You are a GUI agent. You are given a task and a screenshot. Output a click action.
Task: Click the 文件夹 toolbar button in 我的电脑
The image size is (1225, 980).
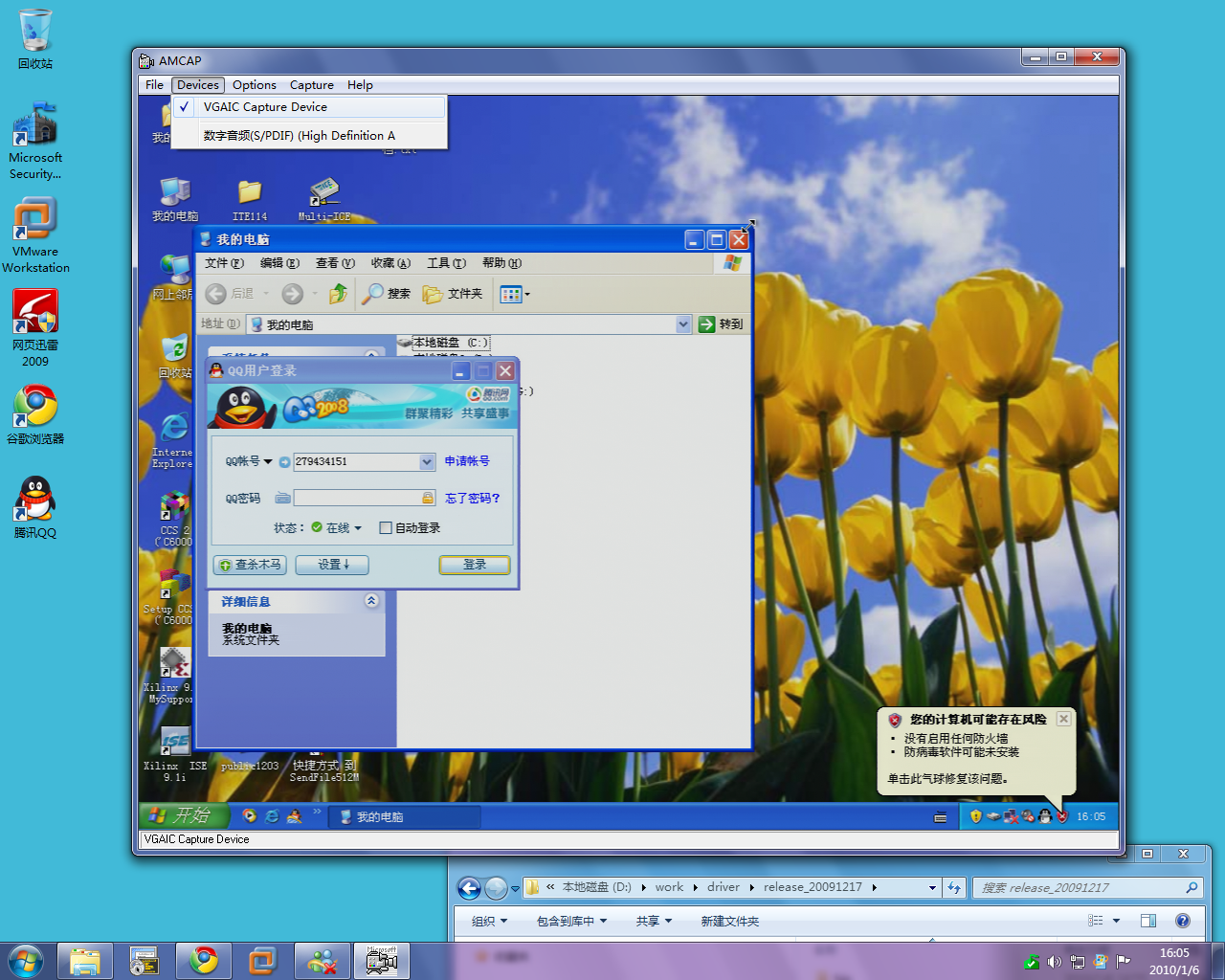pyautogui.click(x=453, y=294)
